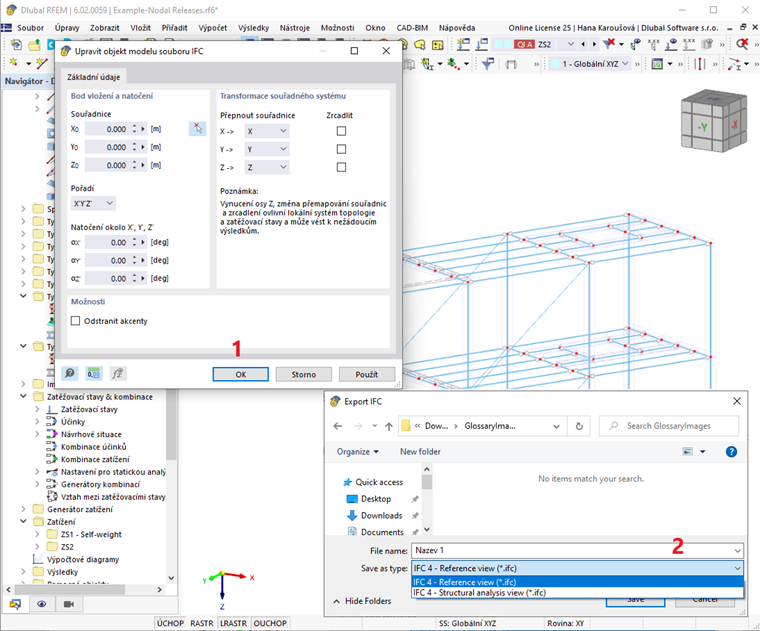Click the Navigator Data tab icon at bottom
This screenshot has height=631, width=760.
tap(15, 604)
